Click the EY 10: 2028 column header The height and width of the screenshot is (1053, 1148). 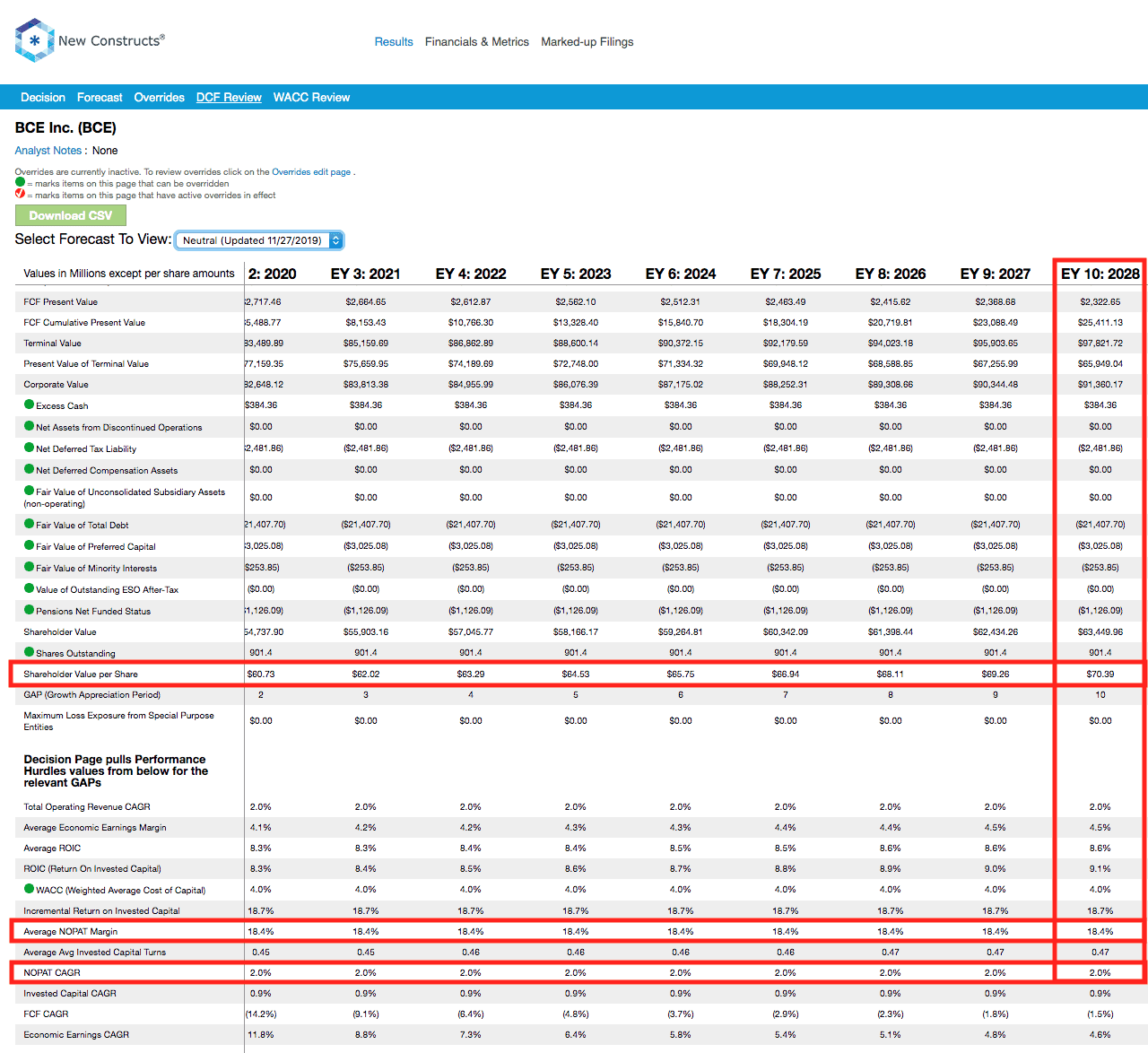pos(1100,274)
